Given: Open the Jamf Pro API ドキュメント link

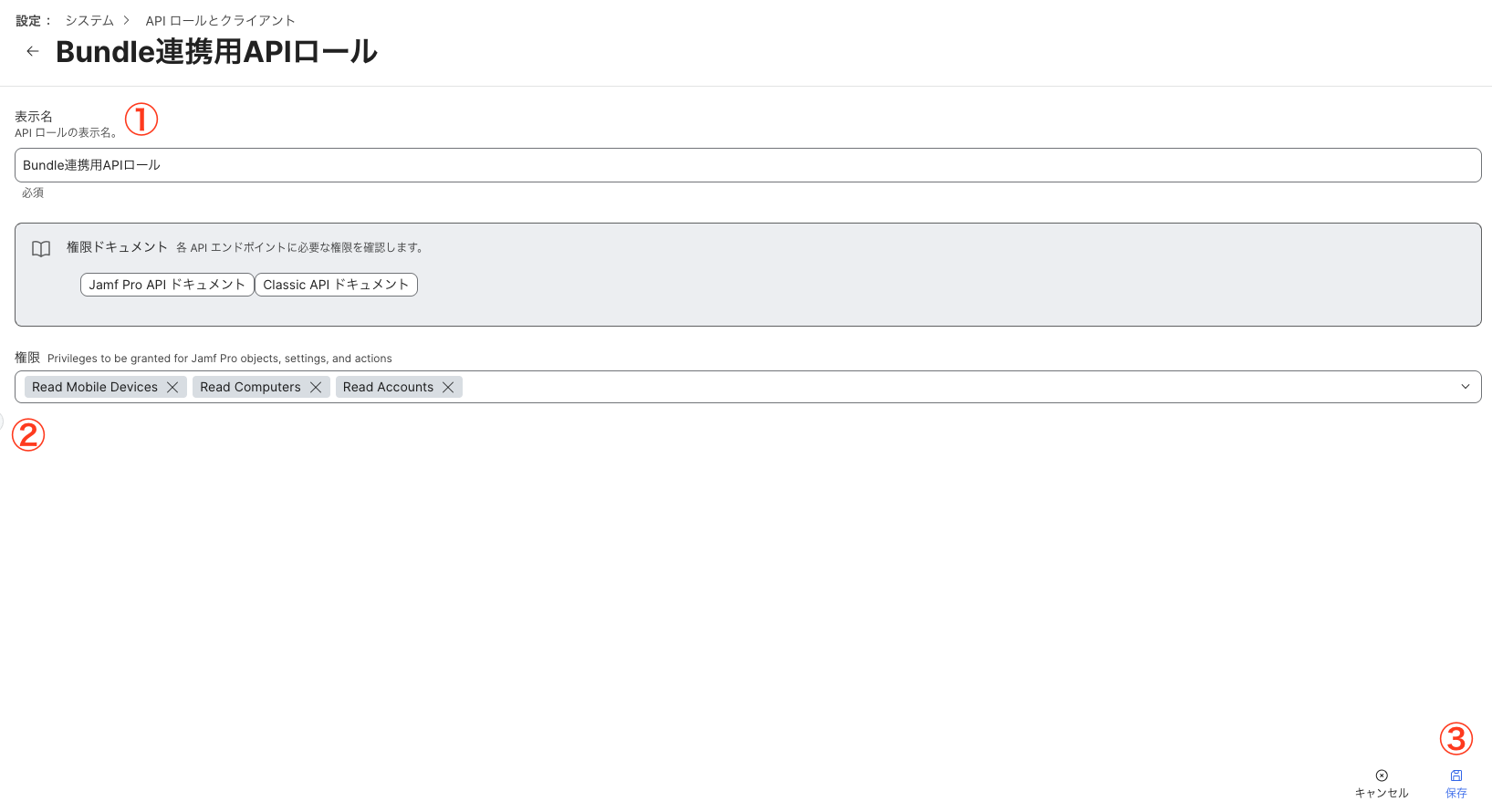Looking at the screenshot, I should click(167, 285).
